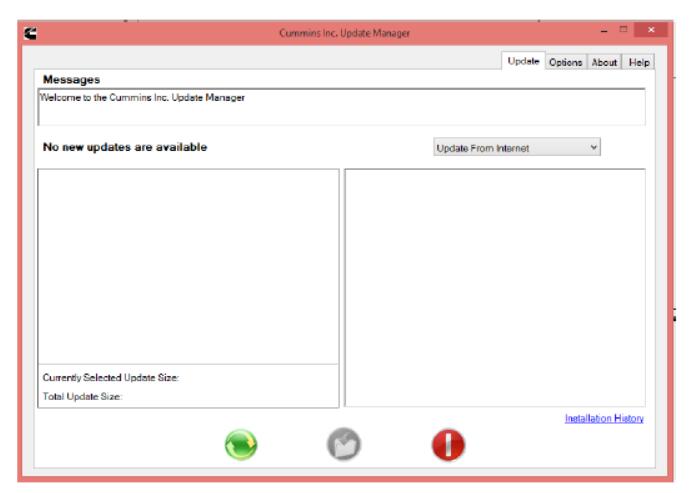Click the green refresh updates icon
Screen dimensions: 693x493
[x=241, y=444]
